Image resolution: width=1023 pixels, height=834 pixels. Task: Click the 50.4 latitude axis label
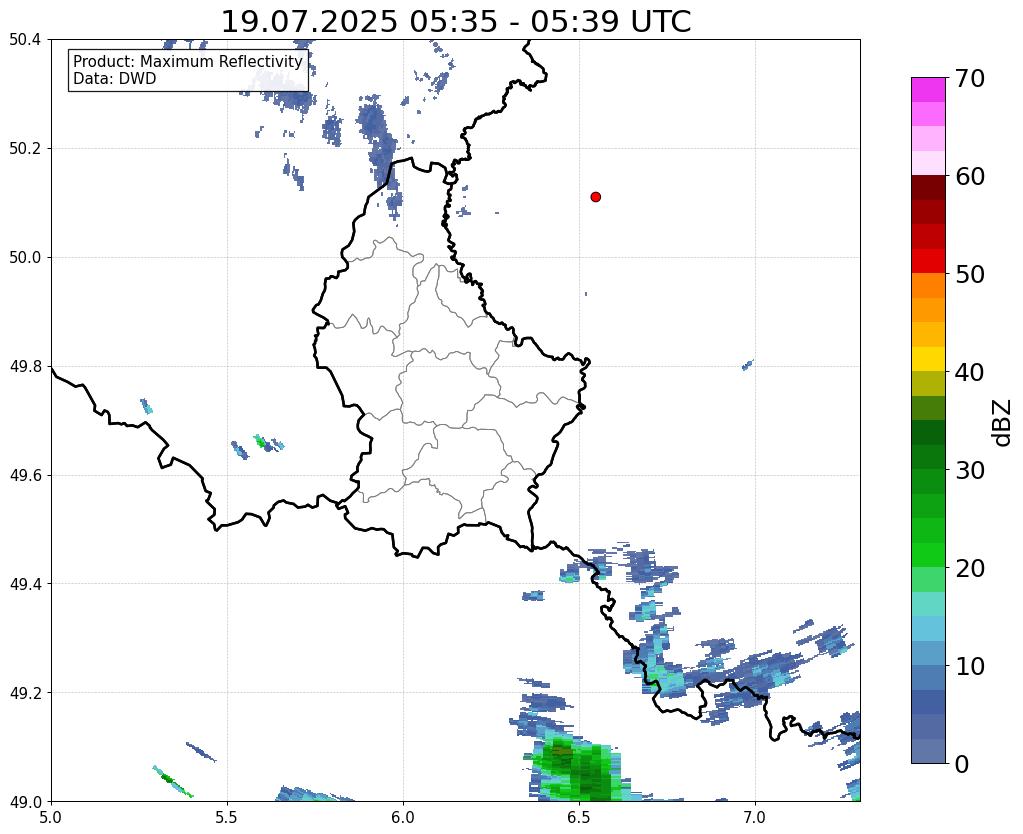tap(25, 40)
